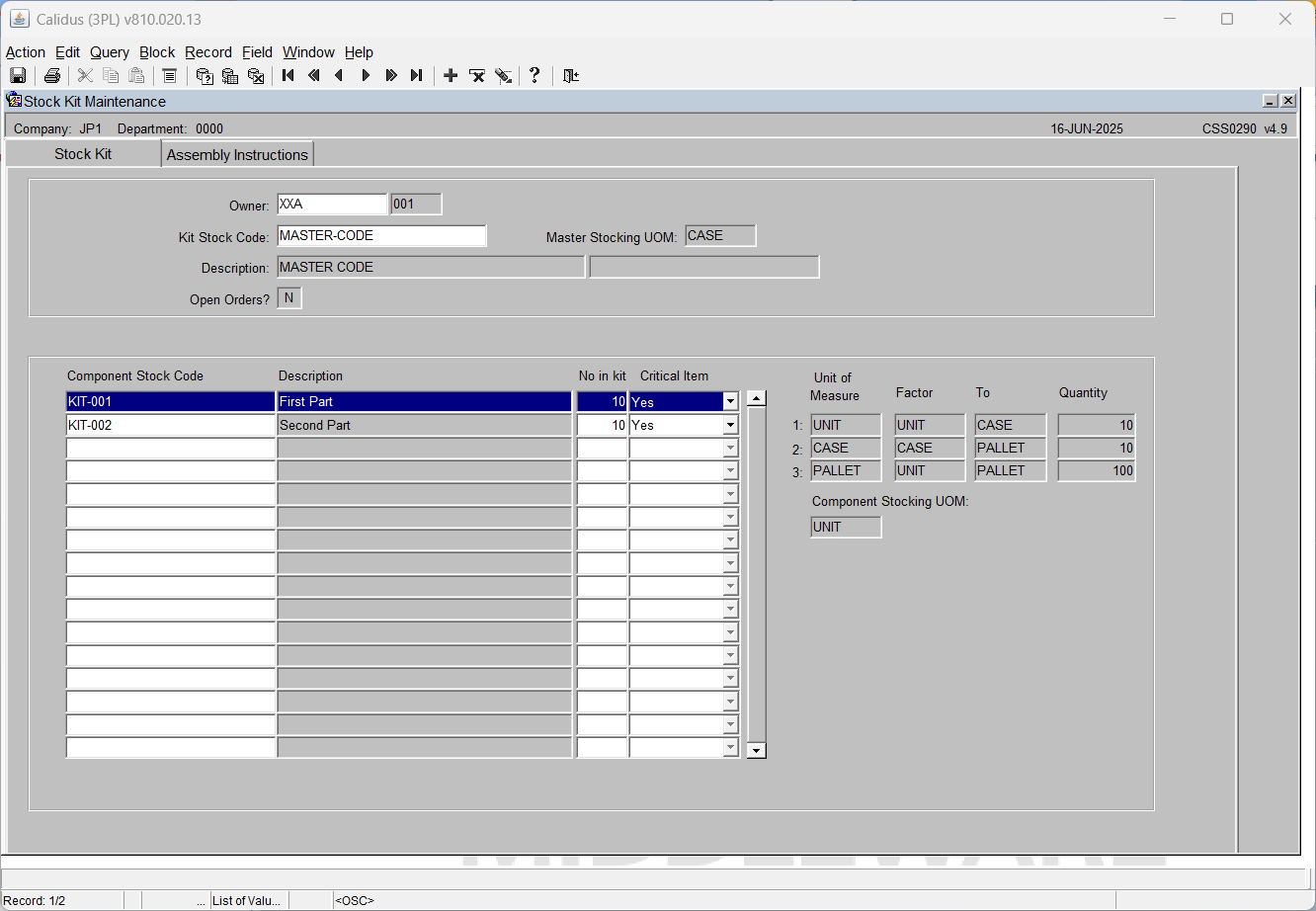The width and height of the screenshot is (1316, 911).
Task: Click the Cancel Query database icon
Action: [x=256, y=76]
